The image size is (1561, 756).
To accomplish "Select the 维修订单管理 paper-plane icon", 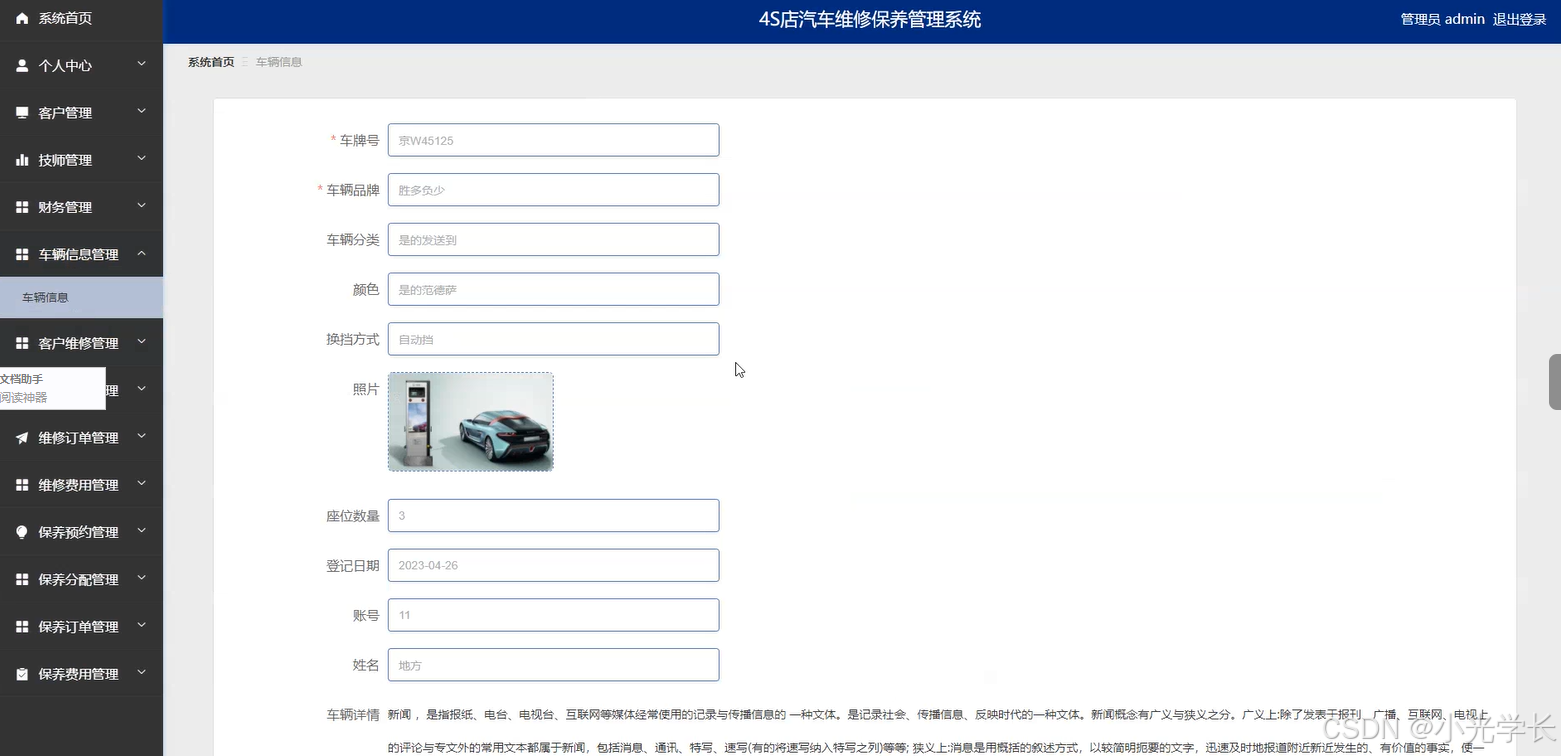I will coord(21,437).
